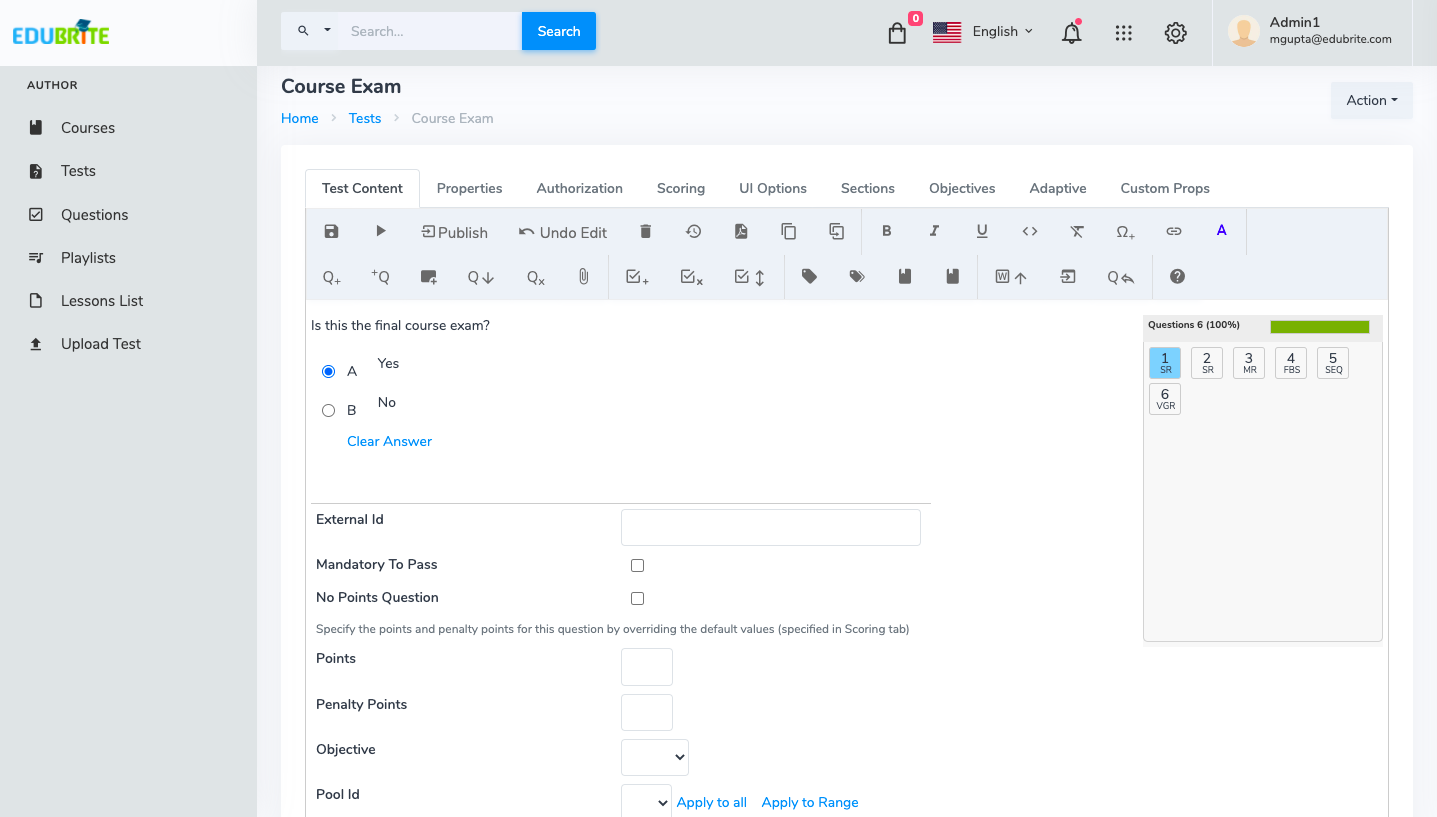Click the Clear Answer link

(389, 441)
